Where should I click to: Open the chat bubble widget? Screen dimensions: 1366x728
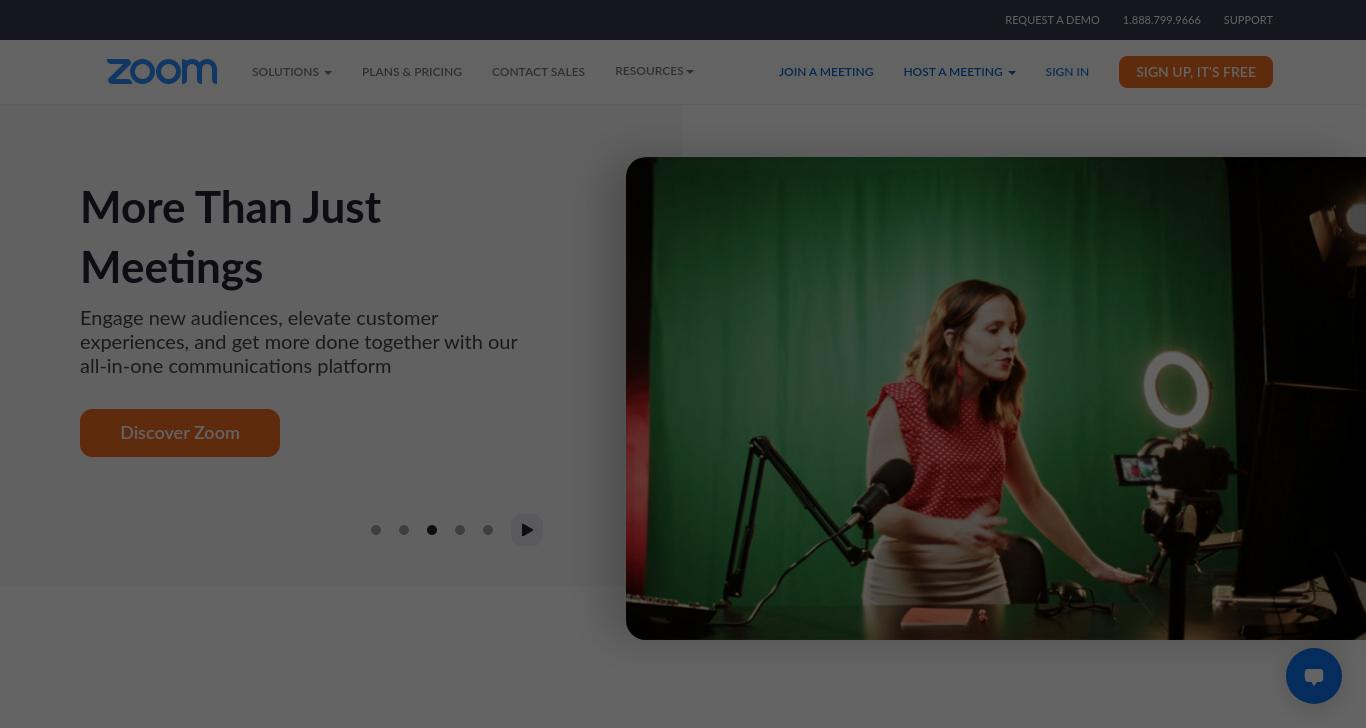click(1313, 676)
